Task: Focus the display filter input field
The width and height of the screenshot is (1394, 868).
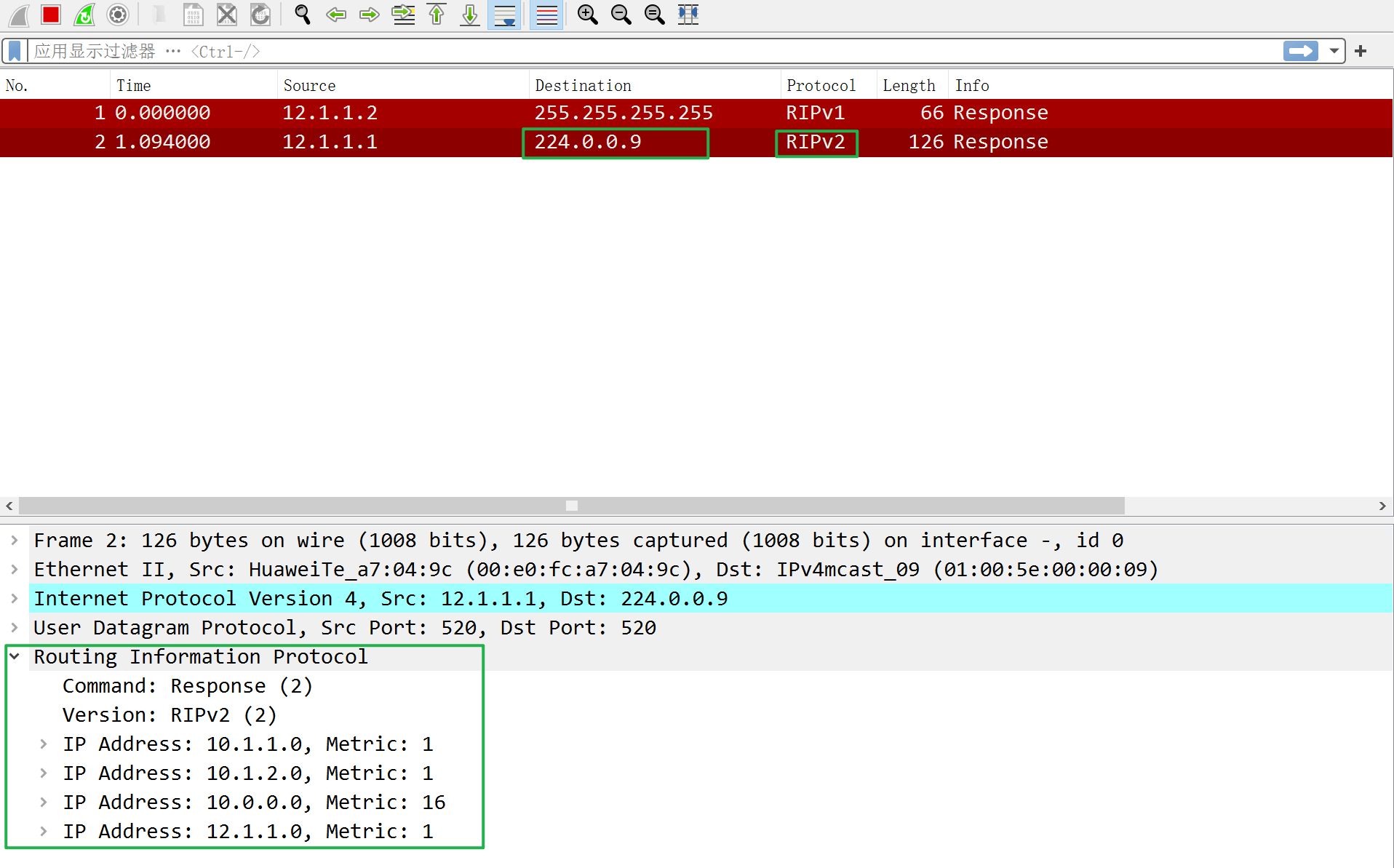Action: (x=655, y=51)
